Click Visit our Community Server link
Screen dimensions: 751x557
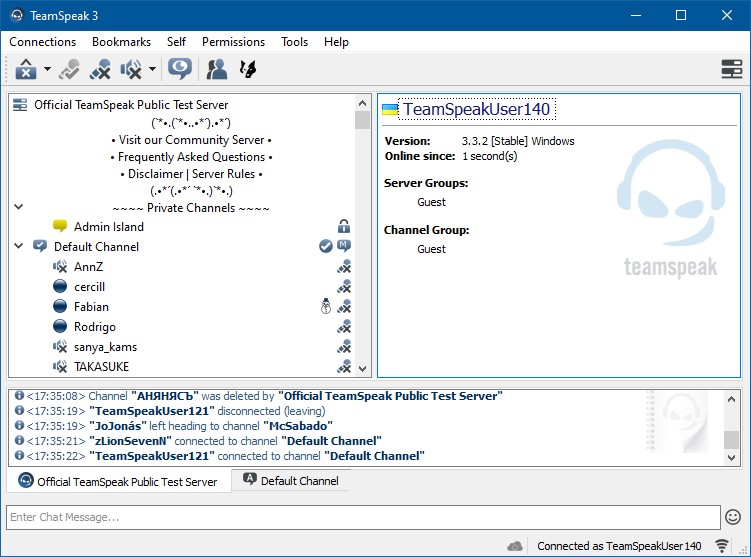pyautogui.click(x=191, y=140)
